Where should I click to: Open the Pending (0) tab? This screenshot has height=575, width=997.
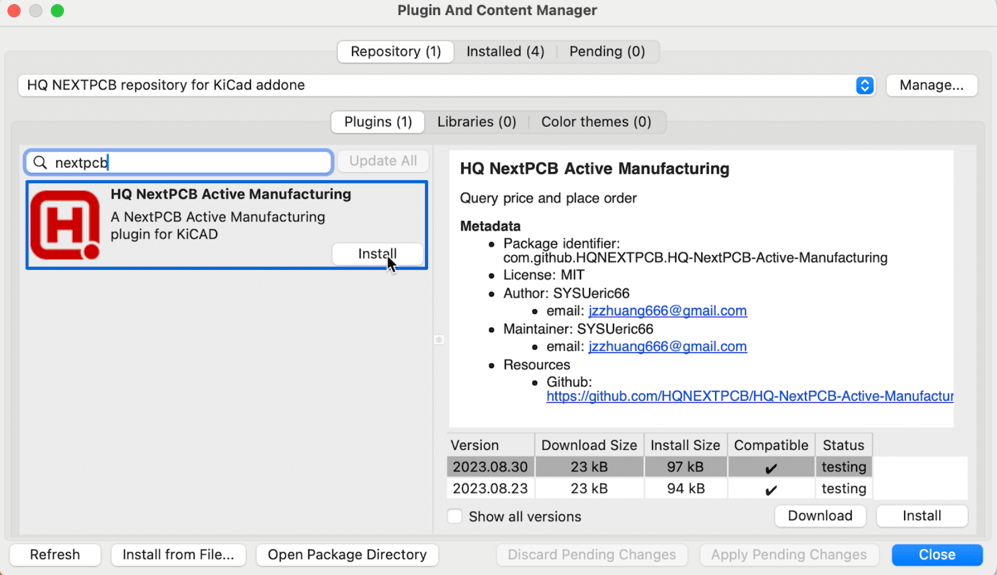point(607,52)
